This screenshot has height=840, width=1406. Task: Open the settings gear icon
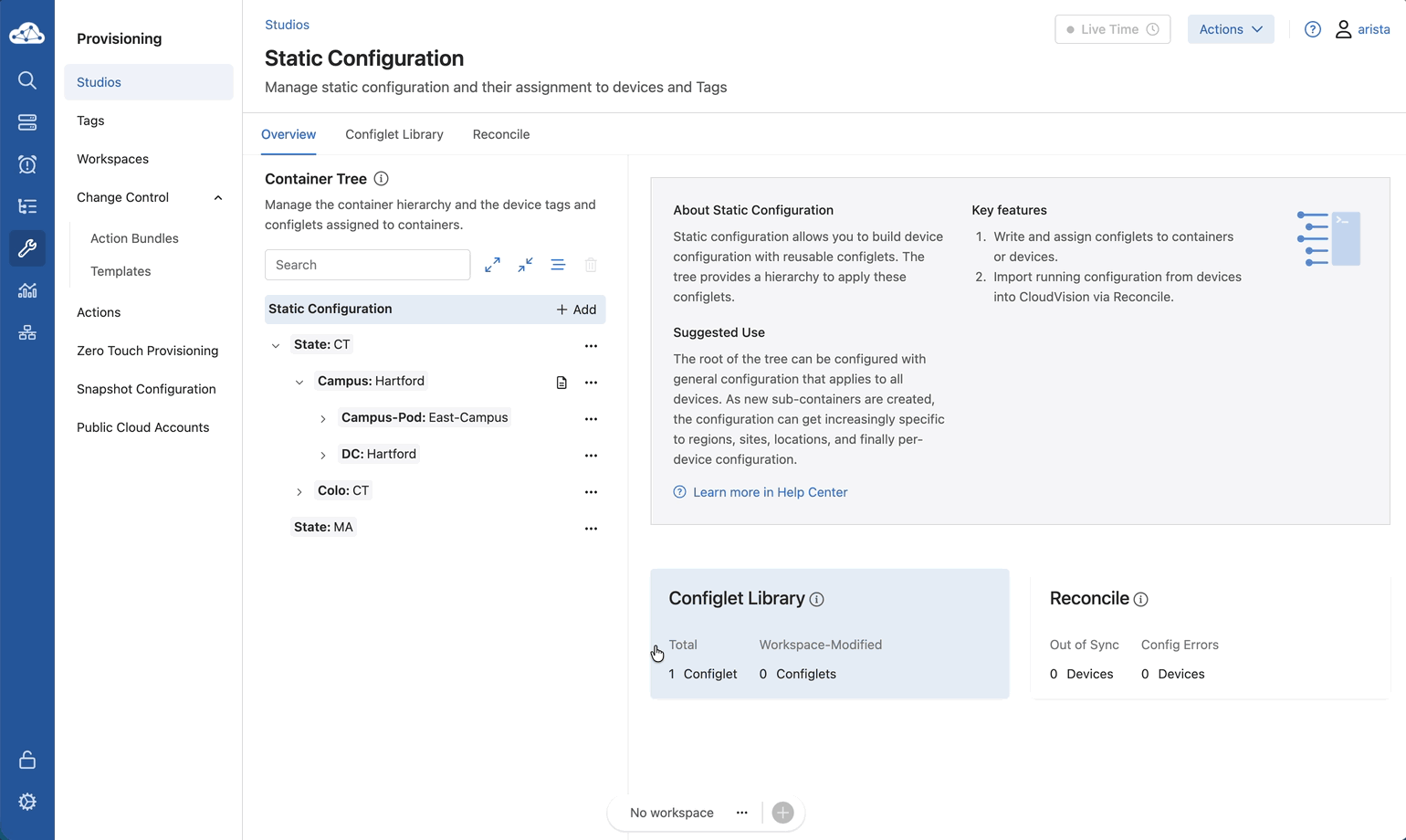tap(27, 802)
